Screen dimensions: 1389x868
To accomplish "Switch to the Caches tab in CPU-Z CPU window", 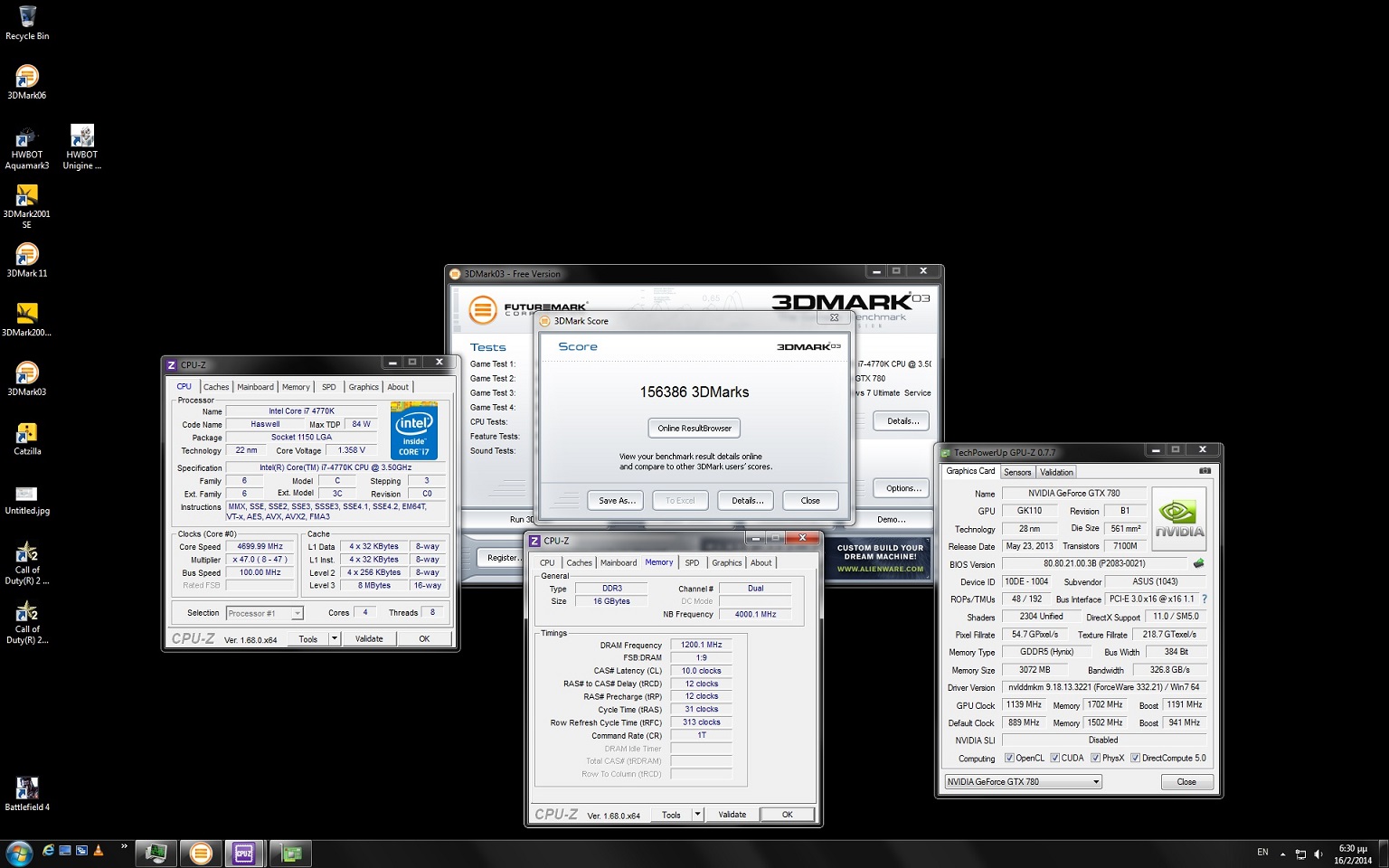I will [x=216, y=387].
